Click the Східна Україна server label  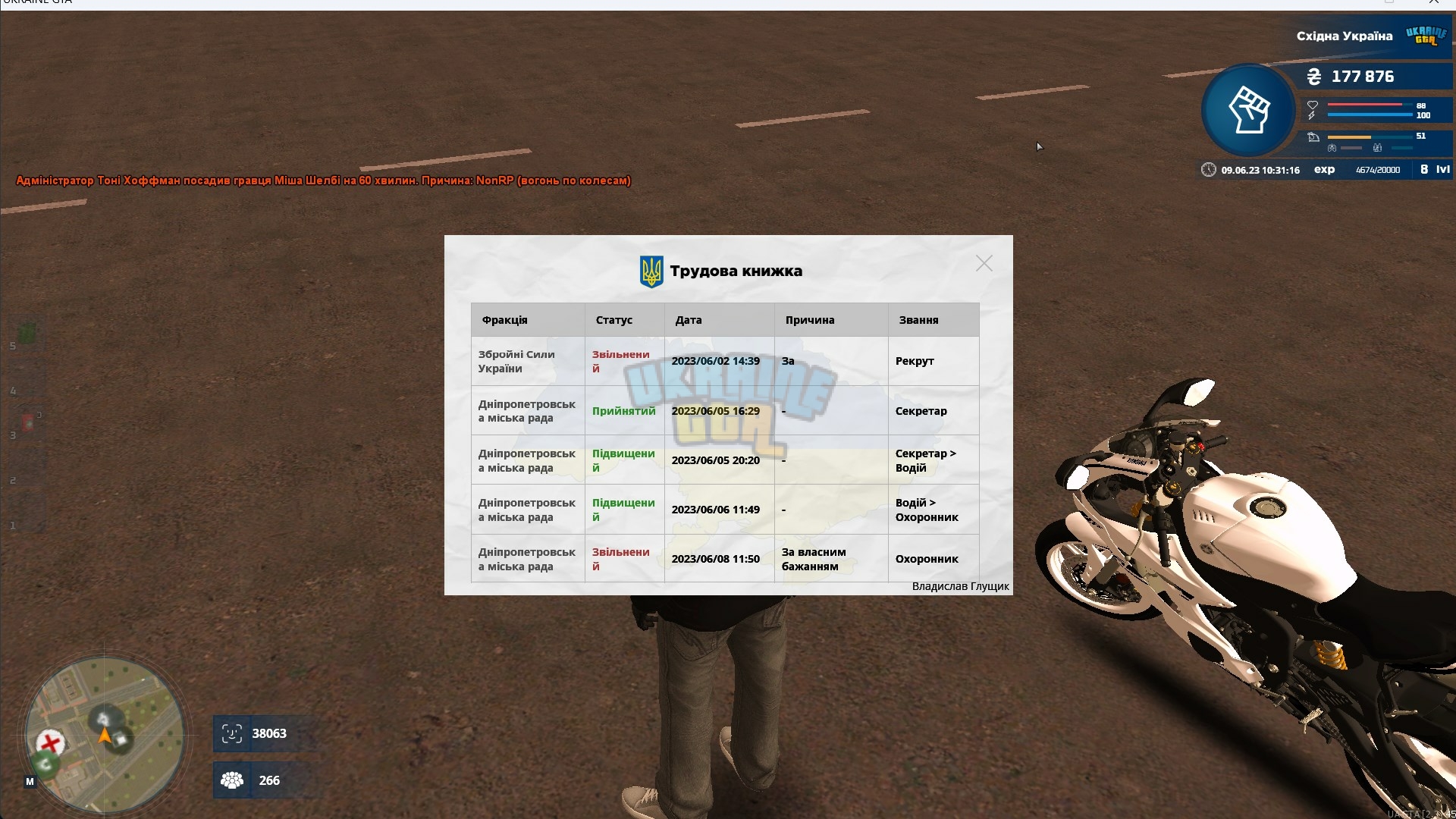[1345, 36]
